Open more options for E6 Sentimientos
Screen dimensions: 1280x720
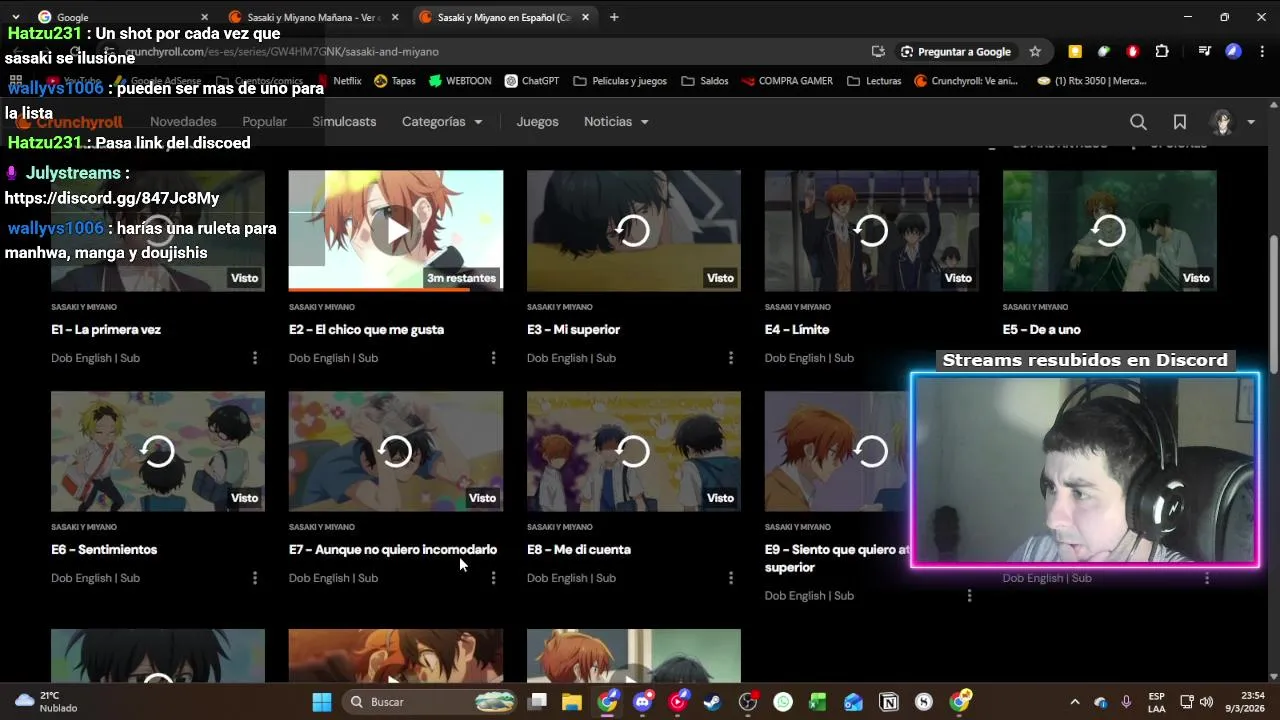click(x=255, y=578)
